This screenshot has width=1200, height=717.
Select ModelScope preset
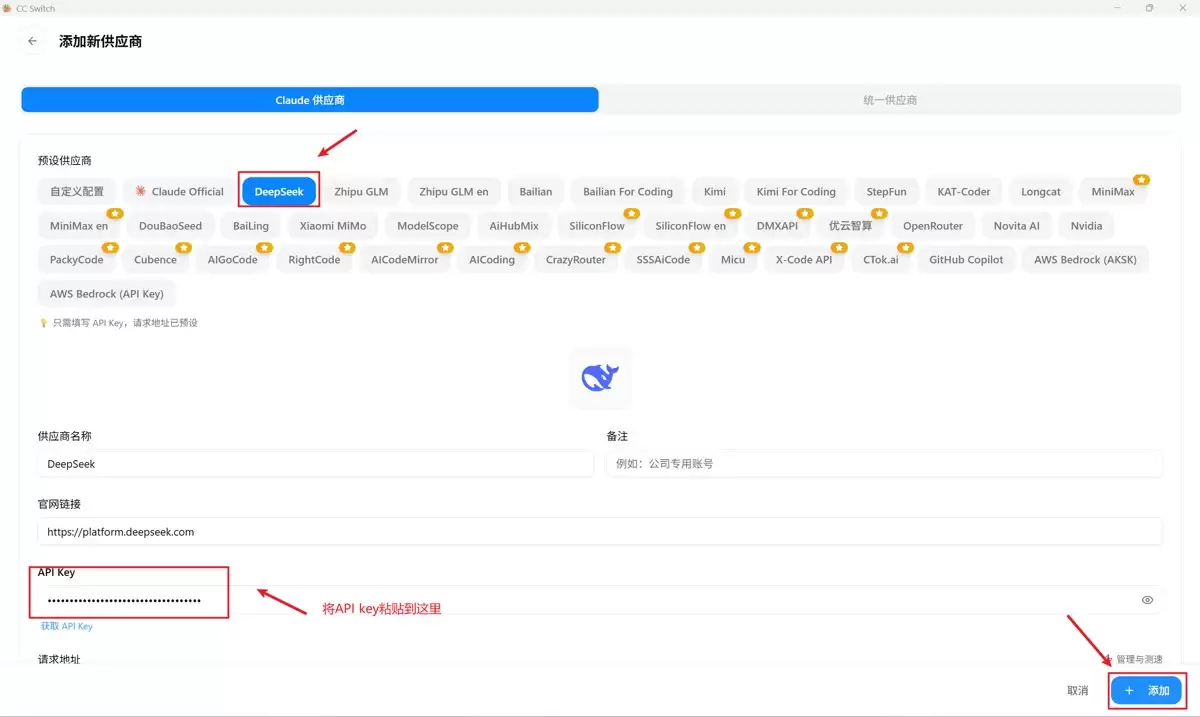[428, 226]
